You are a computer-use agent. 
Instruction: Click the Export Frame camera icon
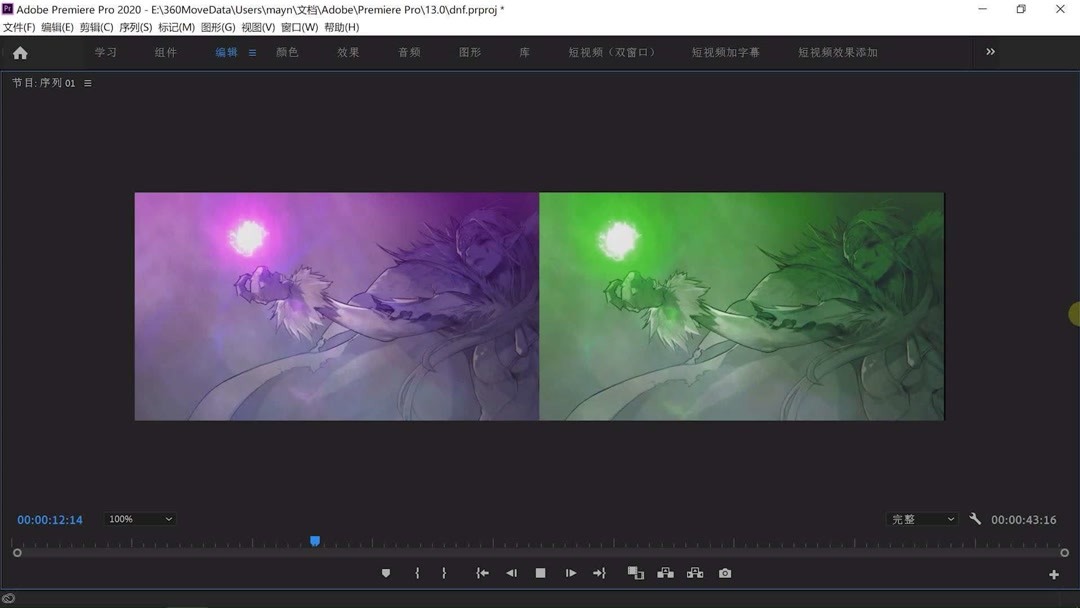pyautogui.click(x=724, y=573)
